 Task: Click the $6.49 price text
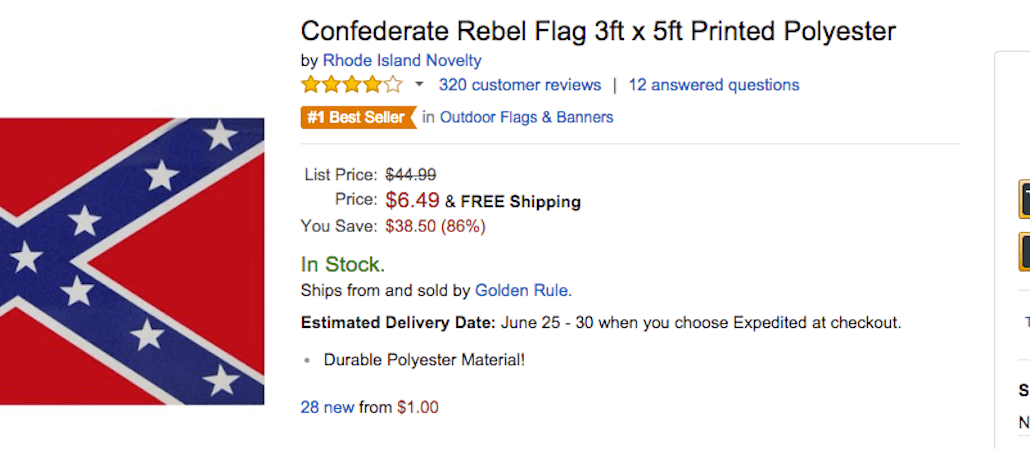point(412,200)
